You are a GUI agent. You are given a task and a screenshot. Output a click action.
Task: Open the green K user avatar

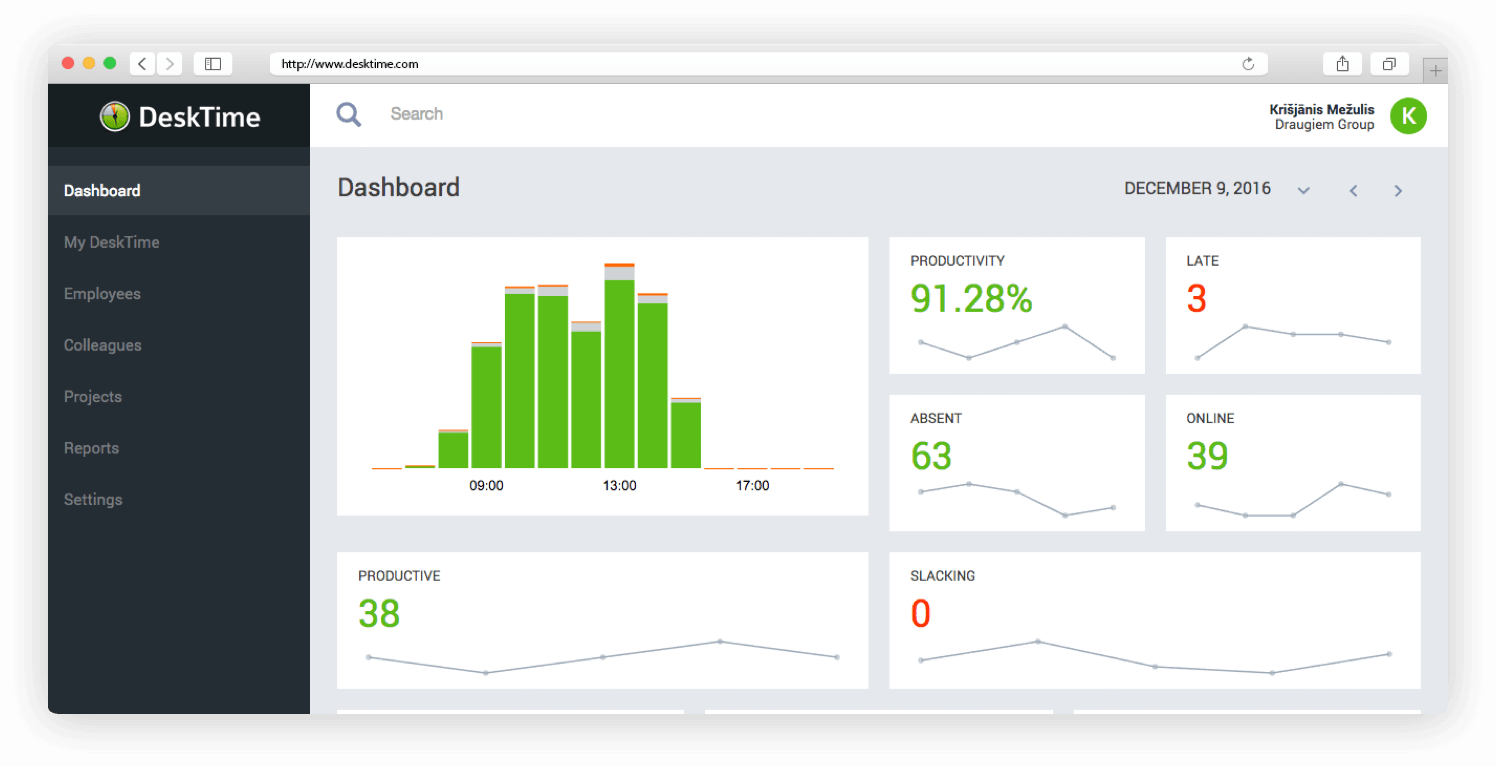pos(1408,116)
